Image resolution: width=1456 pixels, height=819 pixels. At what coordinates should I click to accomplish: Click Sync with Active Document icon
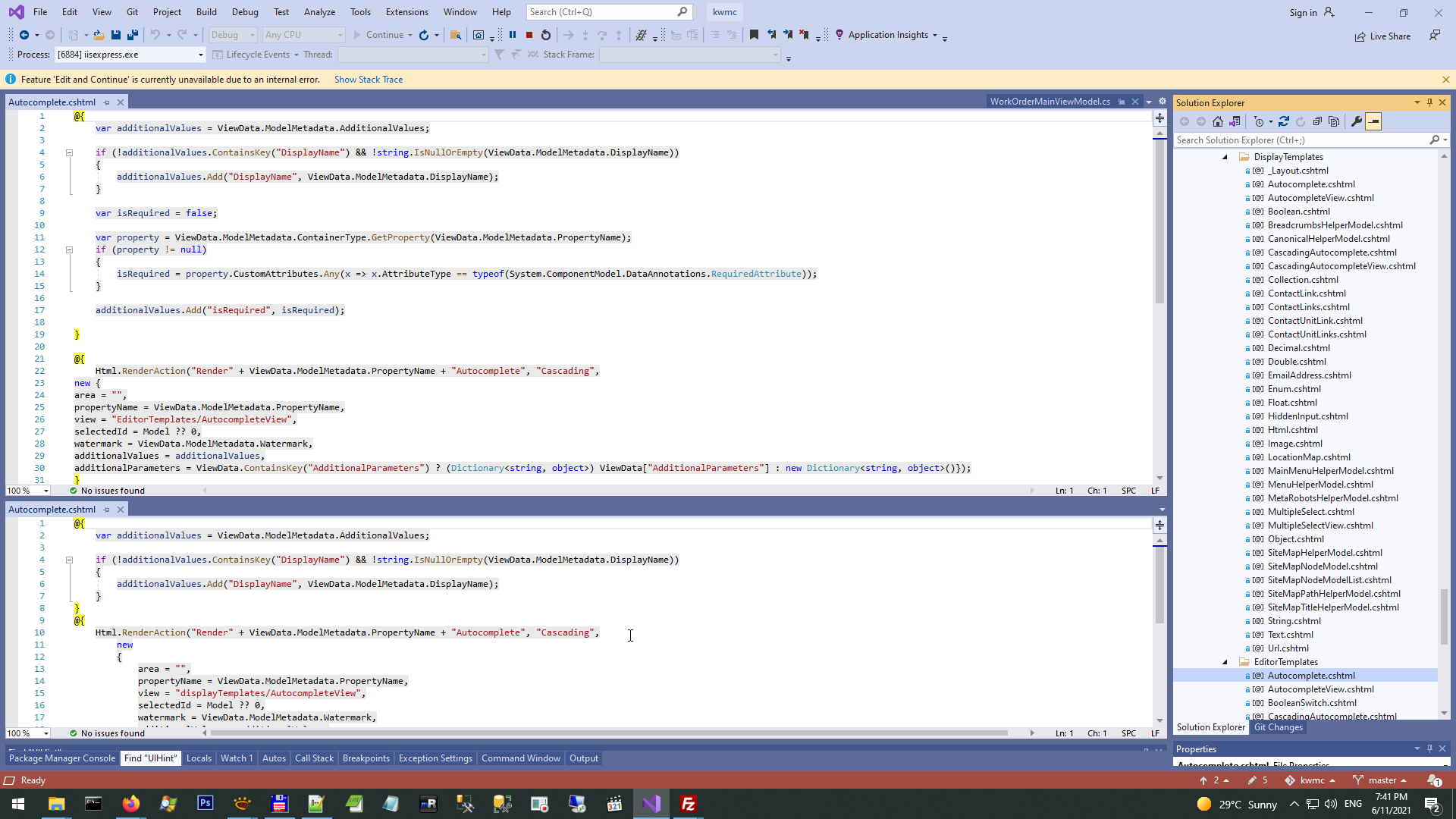pyautogui.click(x=1283, y=121)
